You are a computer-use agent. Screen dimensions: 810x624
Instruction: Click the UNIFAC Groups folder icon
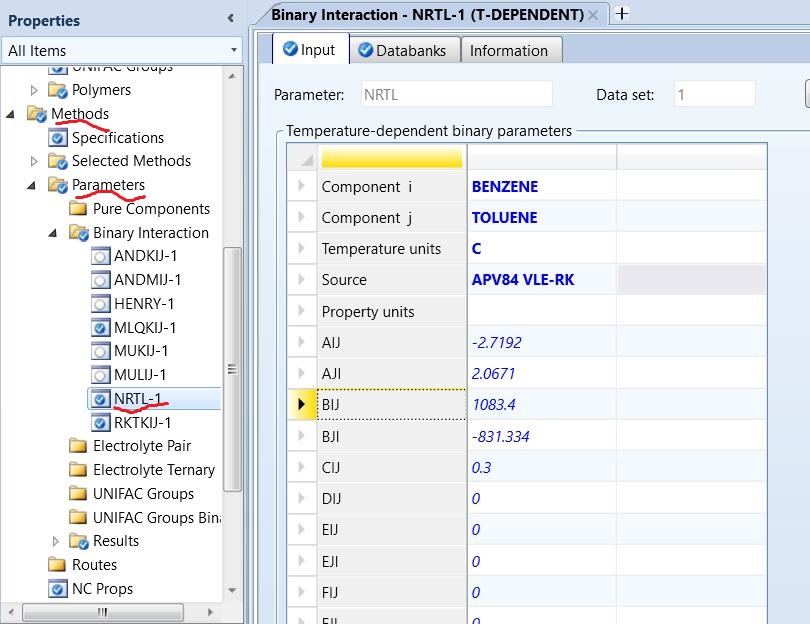78,494
